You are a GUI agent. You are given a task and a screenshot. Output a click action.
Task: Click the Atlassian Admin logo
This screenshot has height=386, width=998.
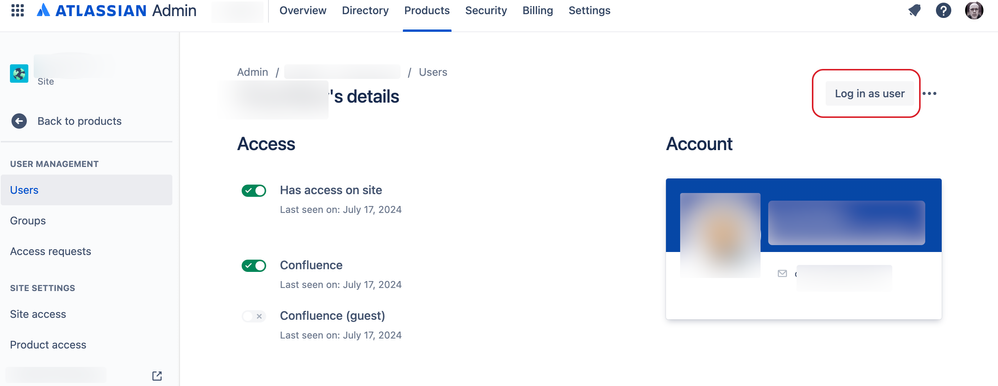pos(116,10)
